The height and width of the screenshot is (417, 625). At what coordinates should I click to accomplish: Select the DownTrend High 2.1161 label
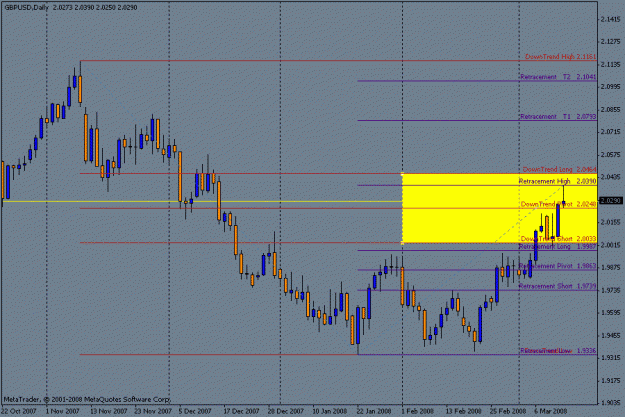(560, 57)
